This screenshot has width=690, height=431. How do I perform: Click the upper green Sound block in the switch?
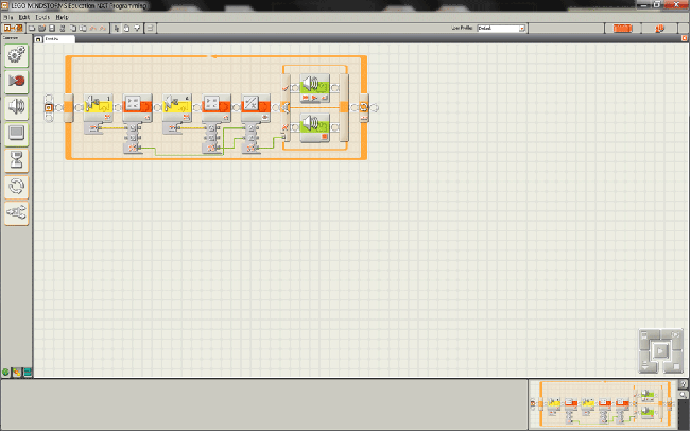coord(314,86)
